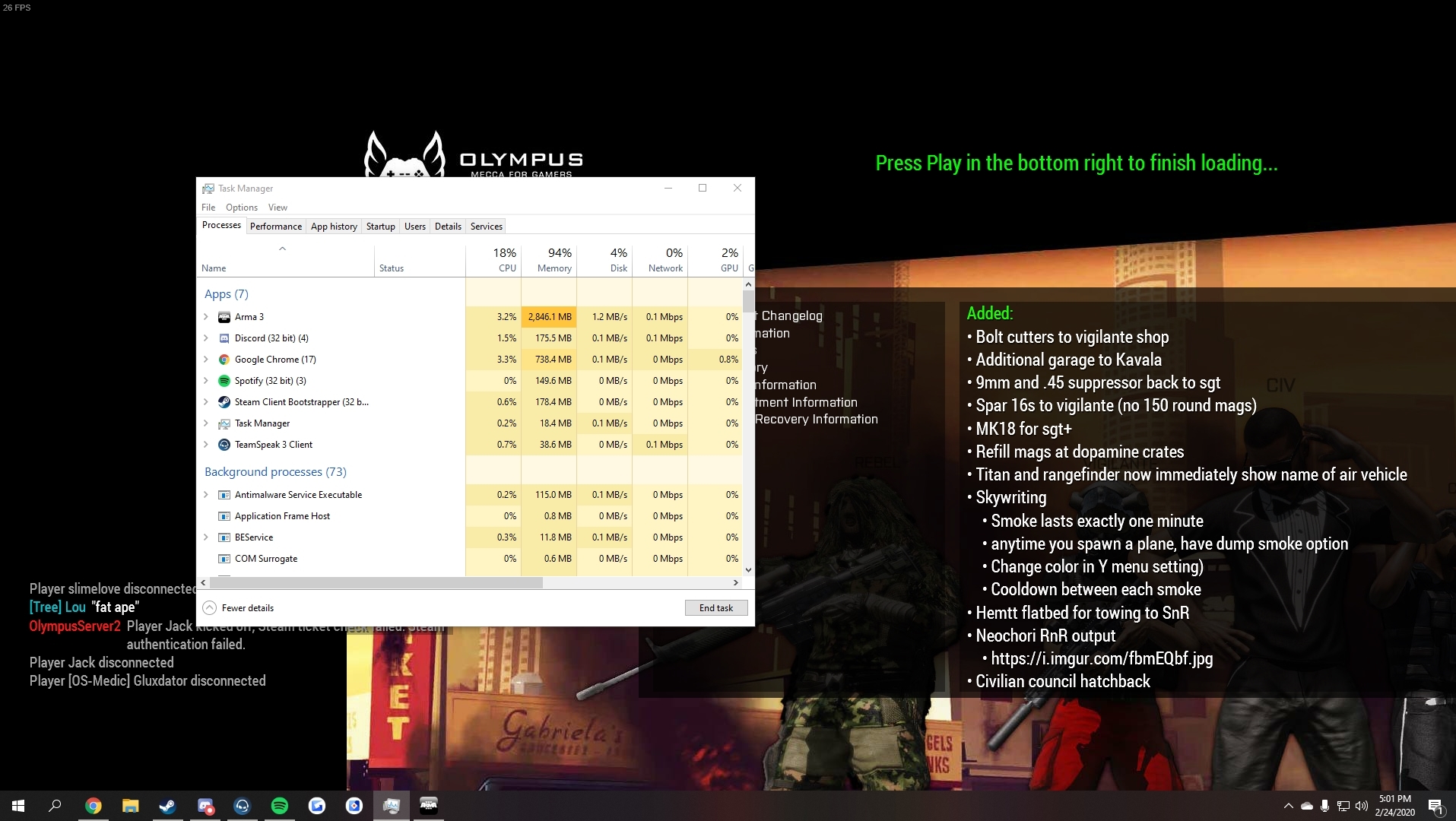Open the Options menu in Task Manager

click(x=242, y=208)
